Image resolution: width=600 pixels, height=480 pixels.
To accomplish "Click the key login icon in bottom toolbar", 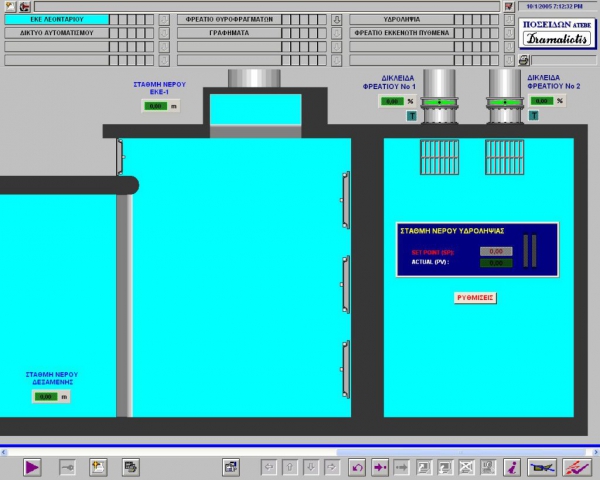I will (x=67, y=466).
